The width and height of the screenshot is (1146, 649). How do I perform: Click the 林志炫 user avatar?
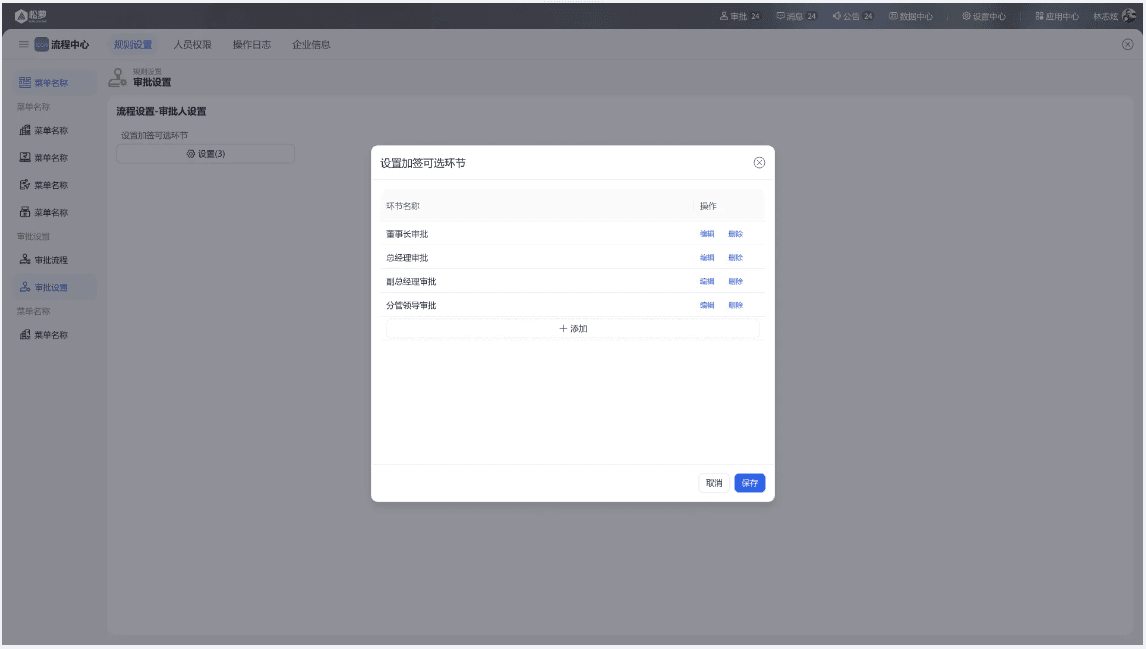1129,16
